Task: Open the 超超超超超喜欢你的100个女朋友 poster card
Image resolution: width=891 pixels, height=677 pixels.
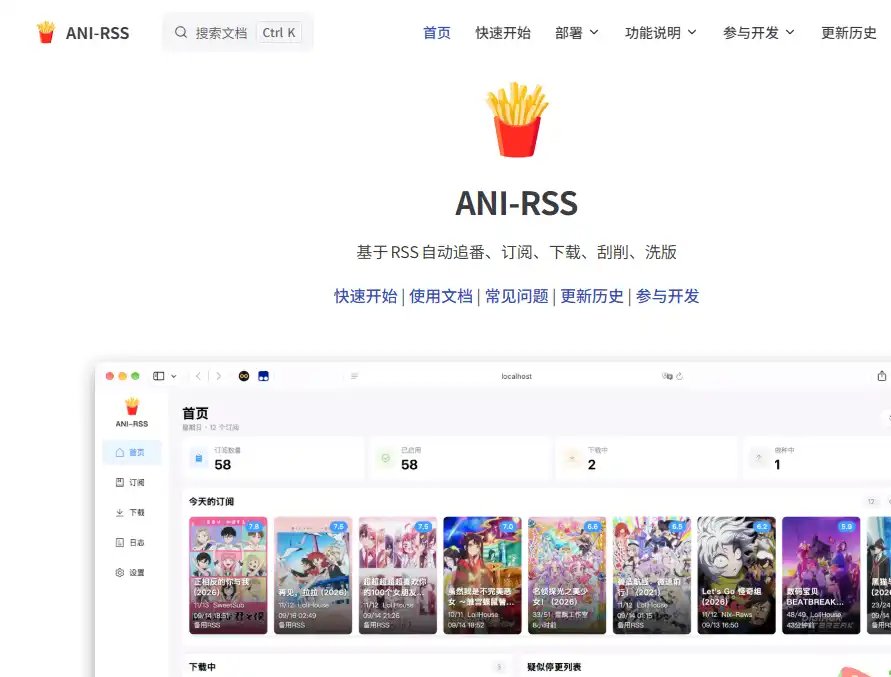Action: click(x=397, y=575)
